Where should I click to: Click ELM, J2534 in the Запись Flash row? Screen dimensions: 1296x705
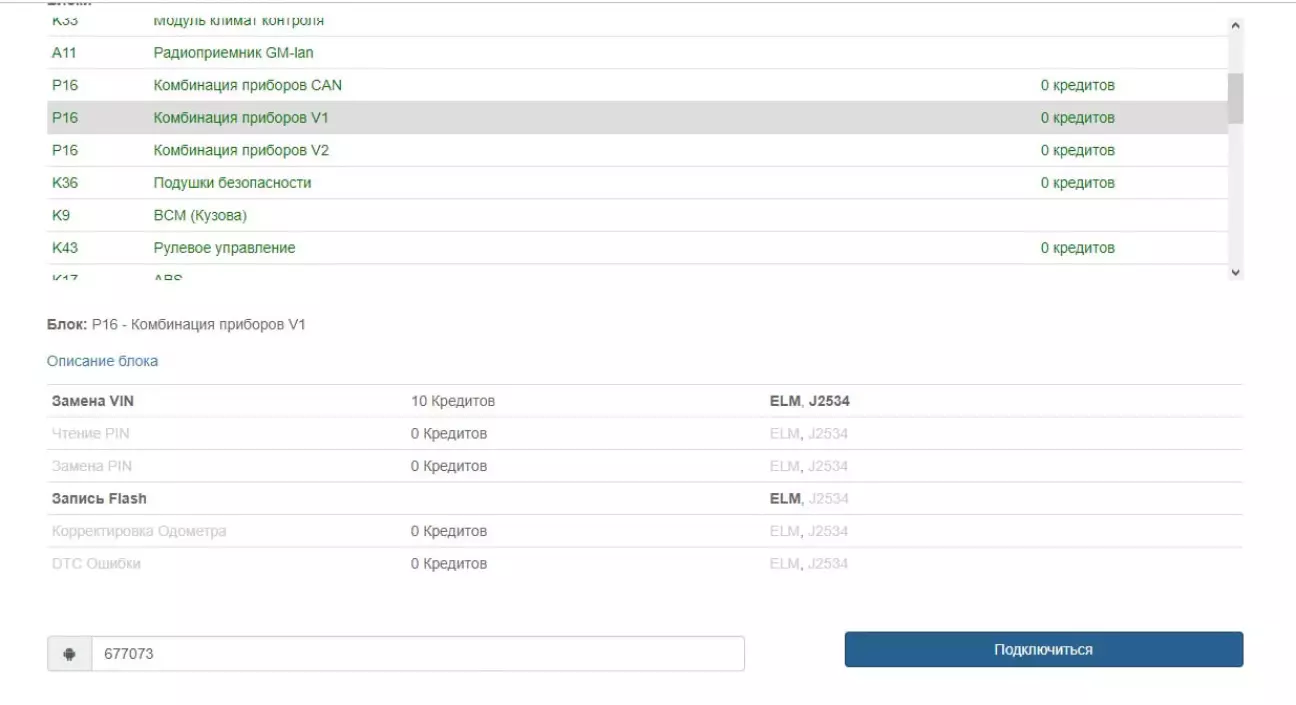tap(809, 498)
